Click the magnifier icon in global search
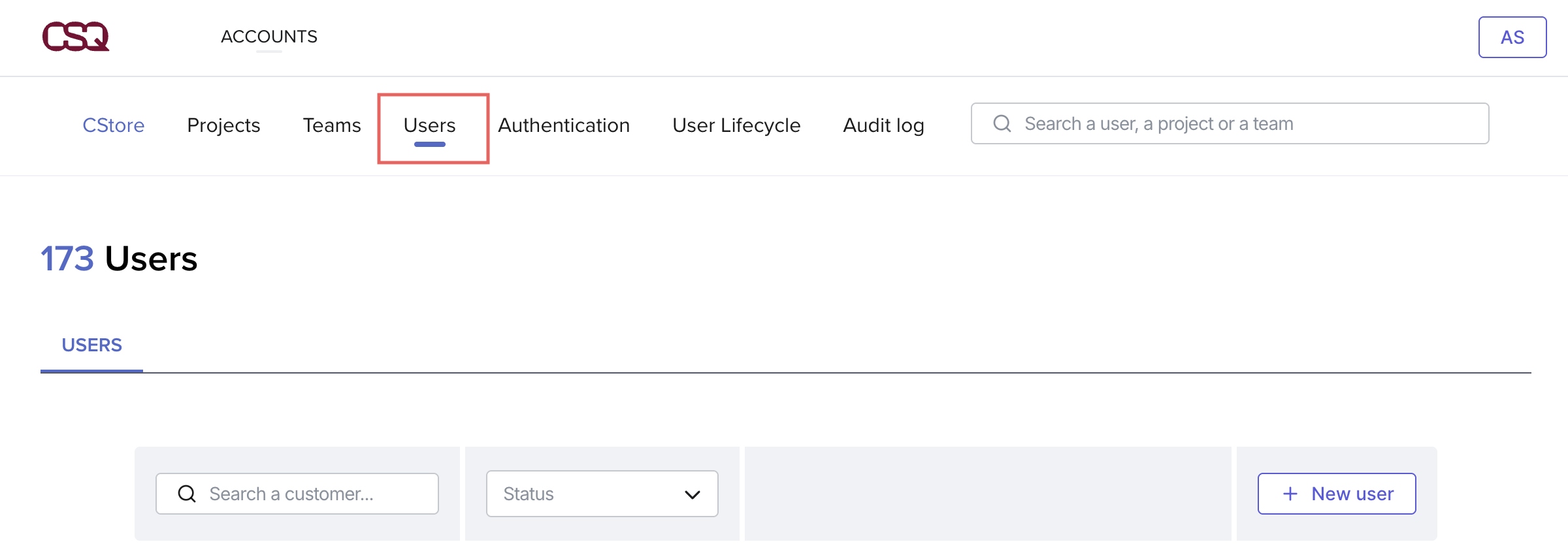This screenshot has height=559, width=1568. (1002, 123)
